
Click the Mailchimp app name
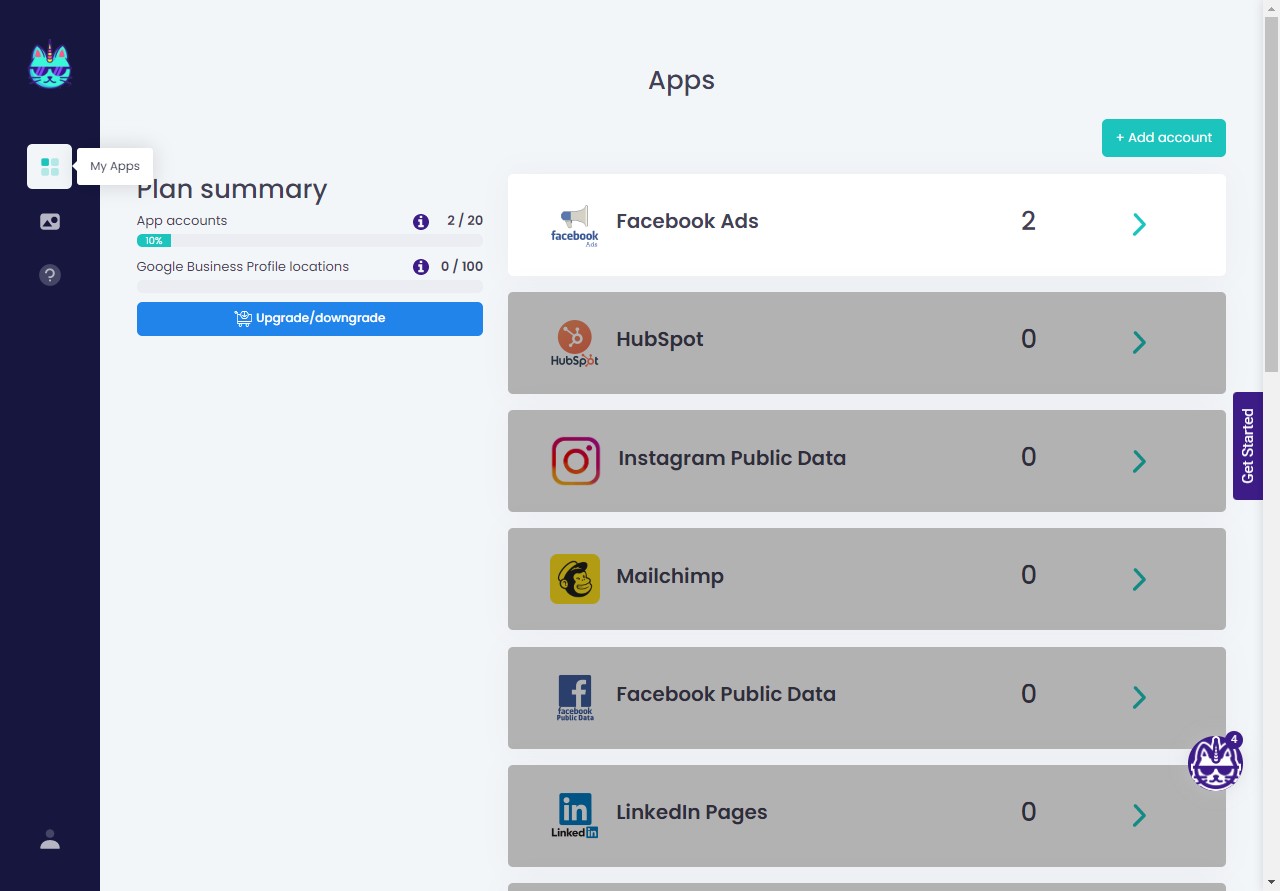point(670,576)
